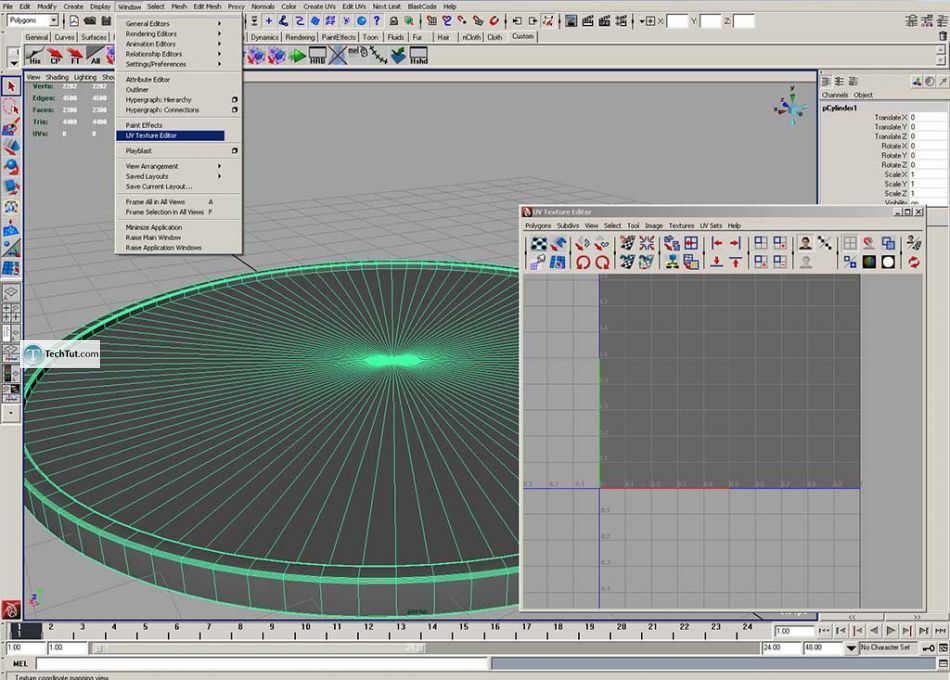
Task: Click align UVs up arrow icon
Action: tap(736, 262)
